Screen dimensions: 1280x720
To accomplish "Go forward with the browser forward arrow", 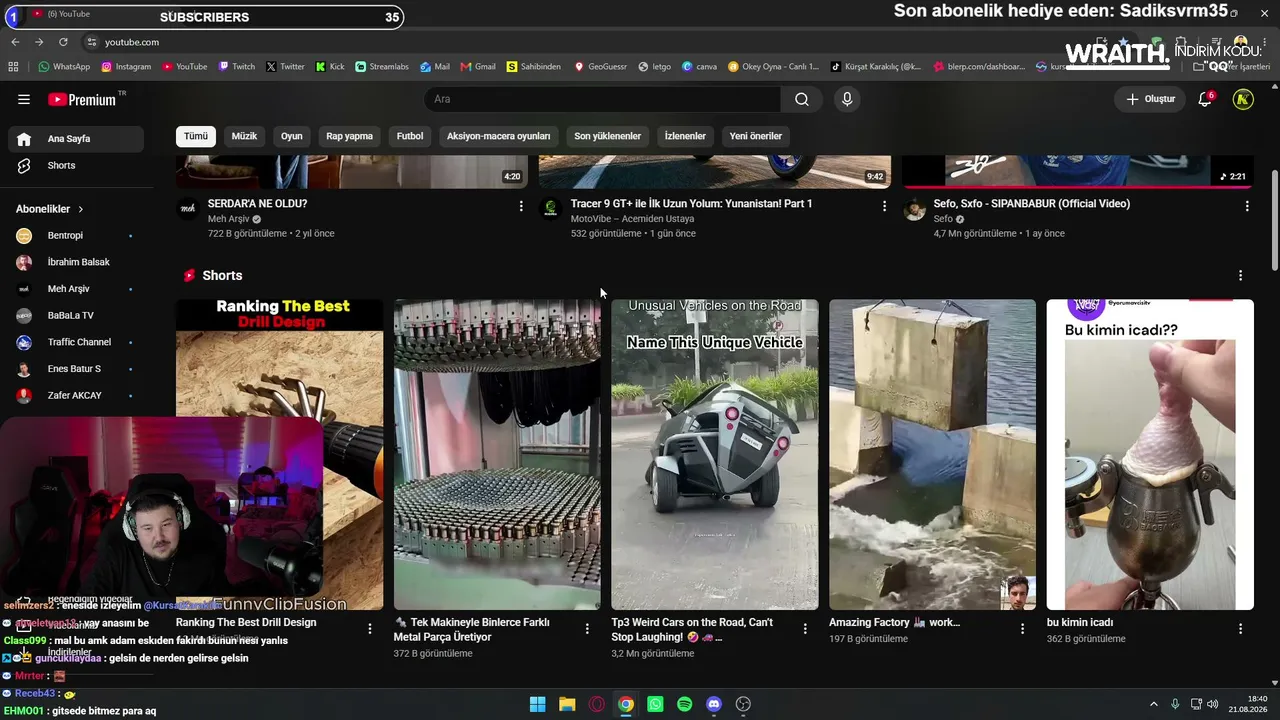I will click(39, 42).
